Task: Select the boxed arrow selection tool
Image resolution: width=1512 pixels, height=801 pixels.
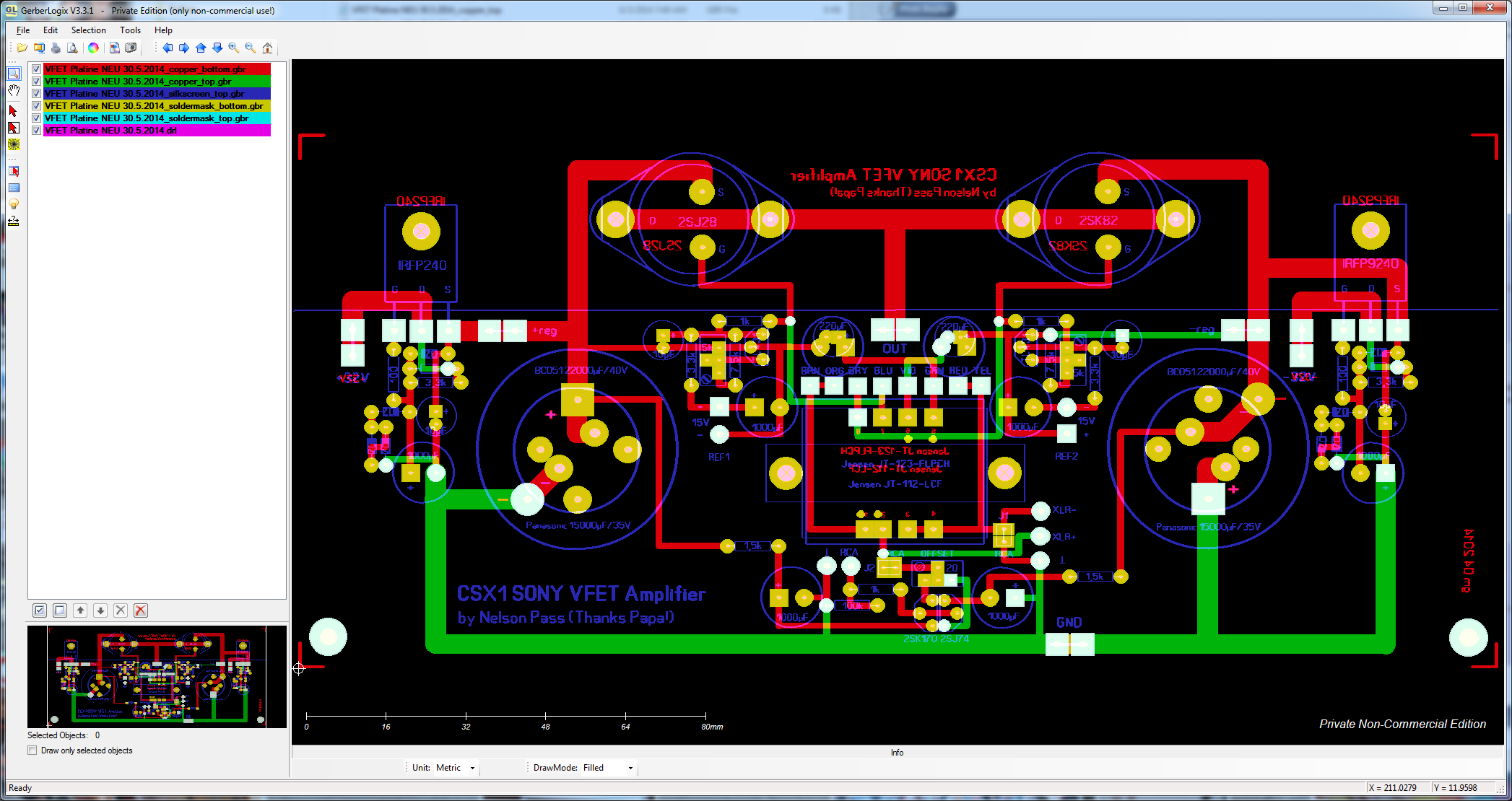Action: [14, 127]
